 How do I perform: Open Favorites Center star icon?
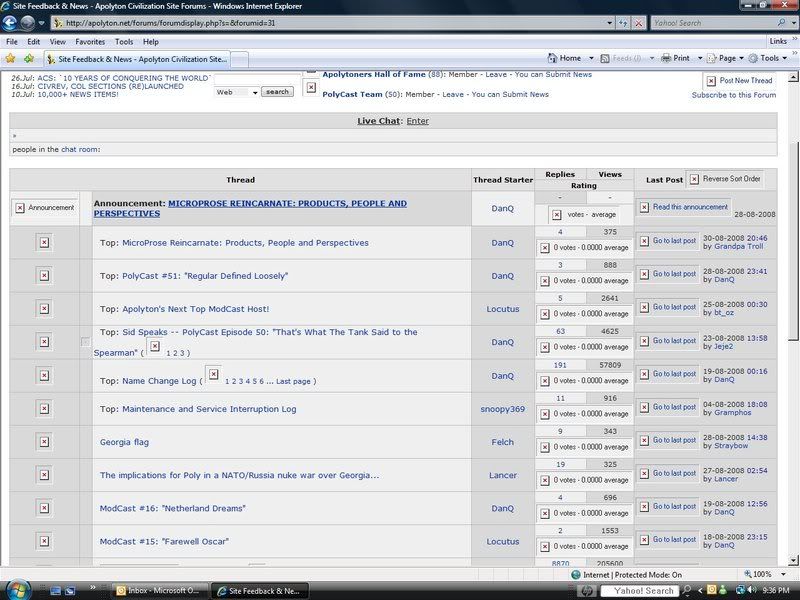[x=10, y=59]
